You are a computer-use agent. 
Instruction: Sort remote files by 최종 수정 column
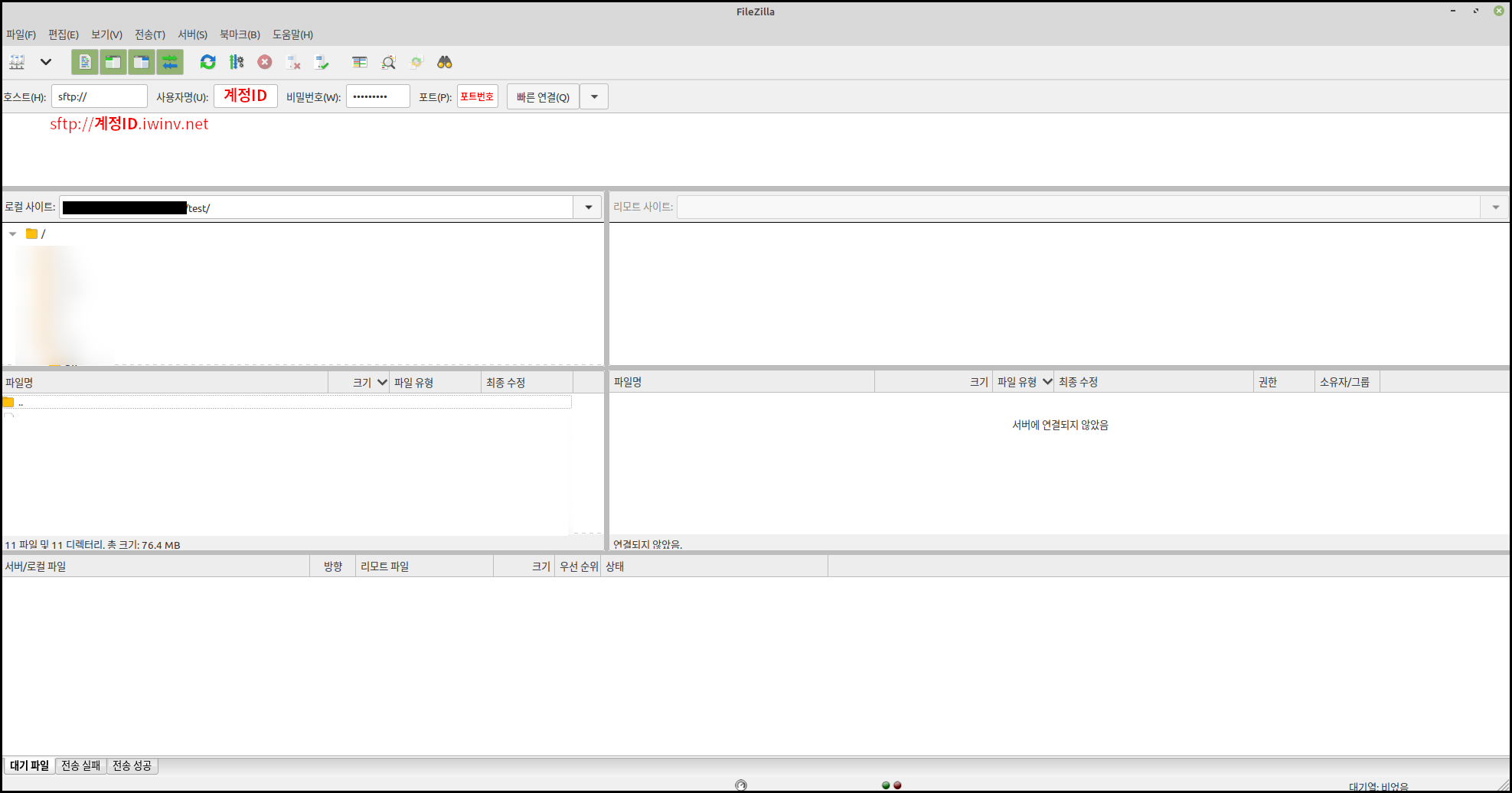(1154, 382)
